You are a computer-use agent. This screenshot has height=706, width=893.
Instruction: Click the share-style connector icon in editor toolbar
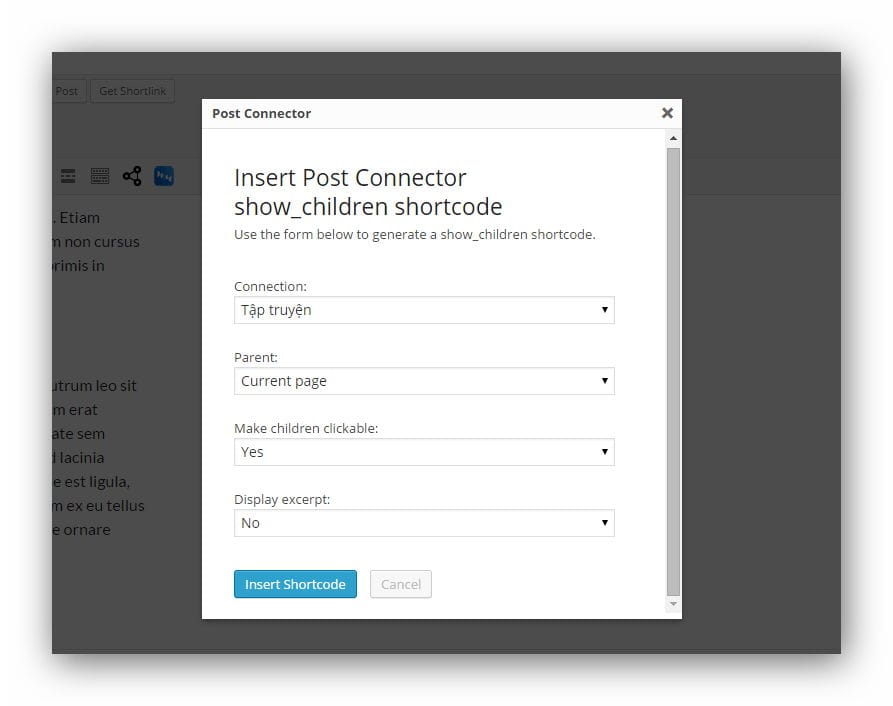tap(132, 176)
